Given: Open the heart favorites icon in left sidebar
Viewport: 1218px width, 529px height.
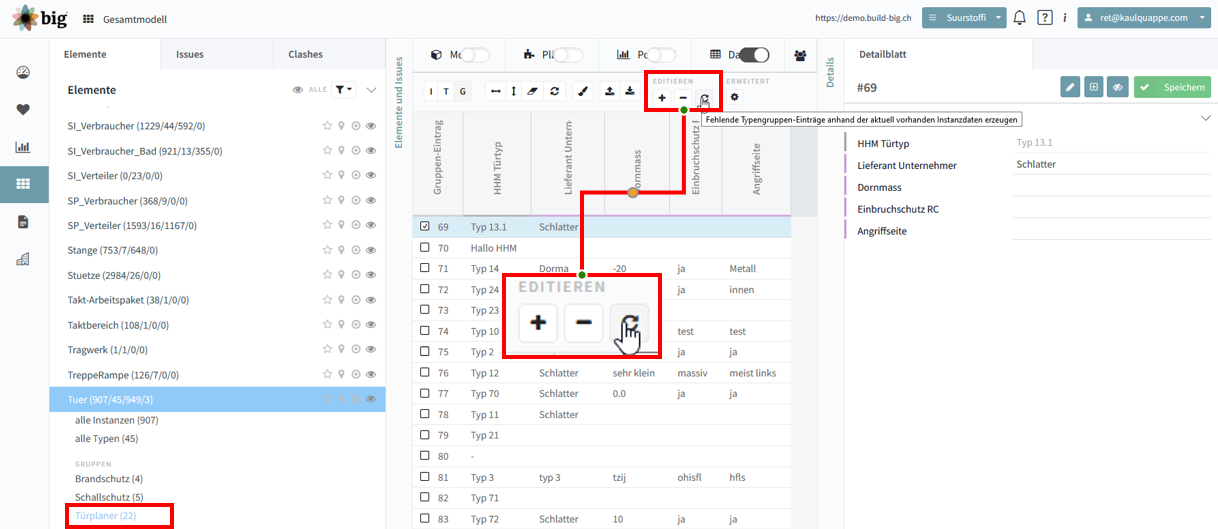Looking at the screenshot, I should click(23, 110).
